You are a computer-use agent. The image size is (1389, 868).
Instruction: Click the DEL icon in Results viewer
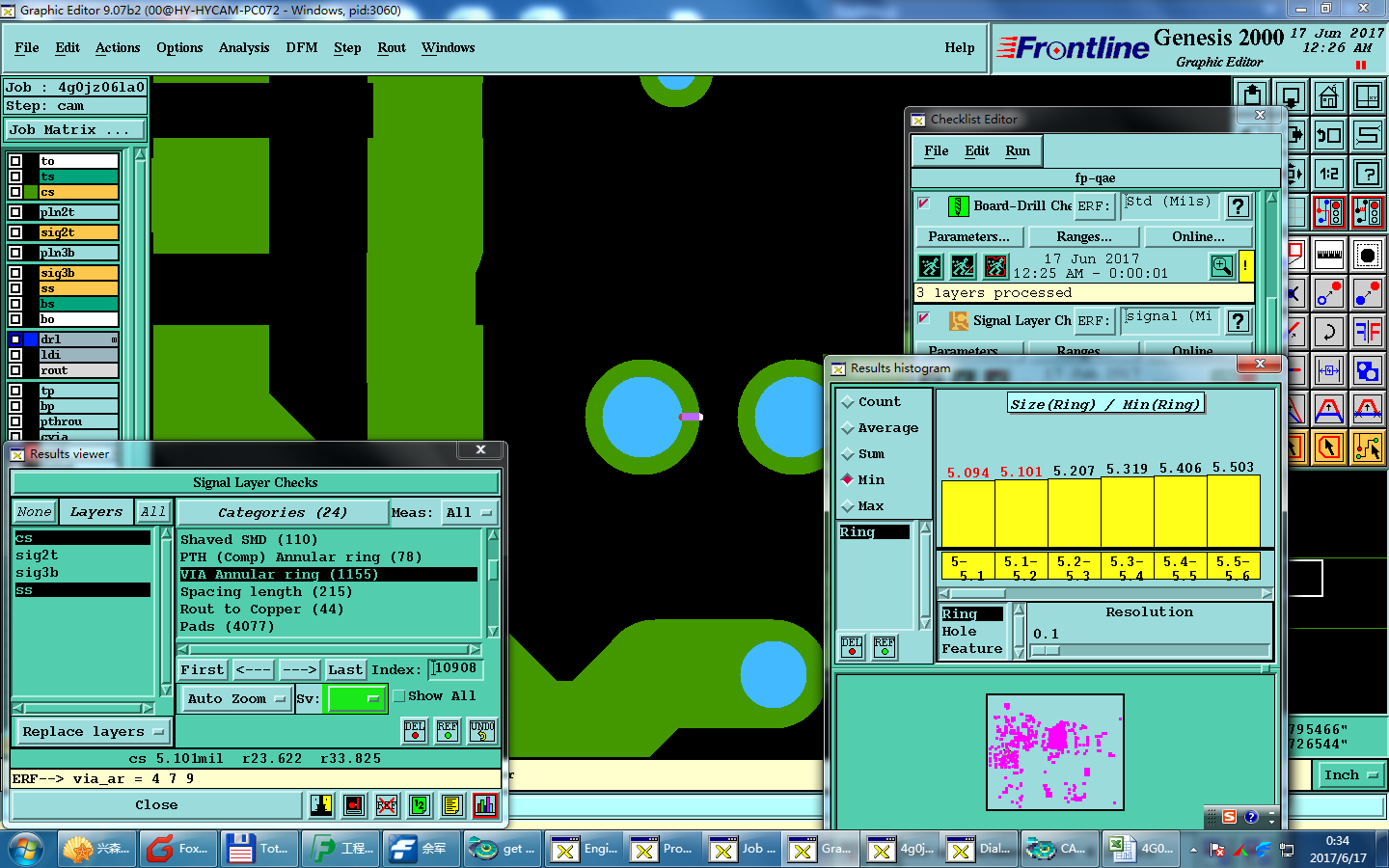coord(415,731)
